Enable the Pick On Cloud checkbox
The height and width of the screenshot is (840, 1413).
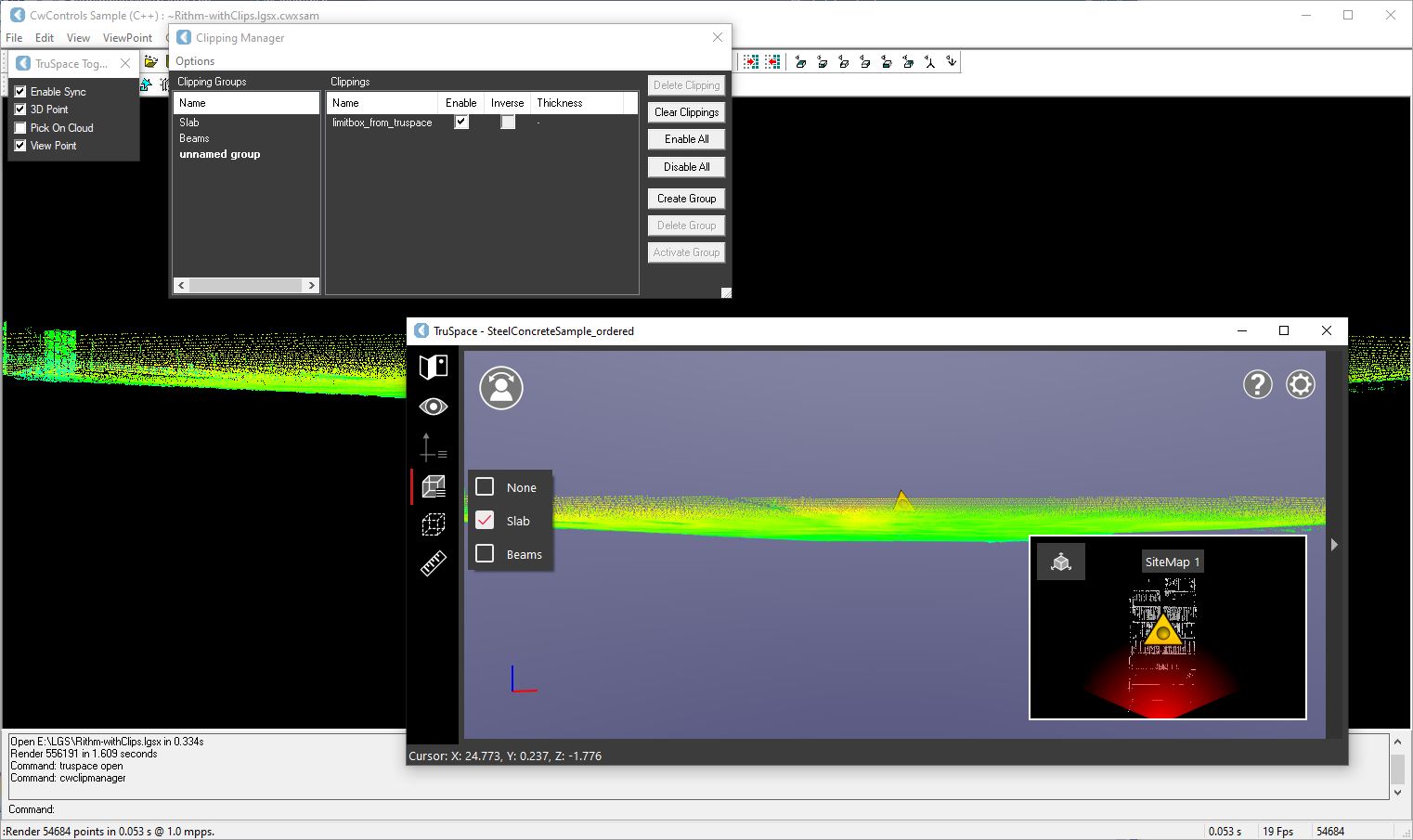[x=20, y=128]
